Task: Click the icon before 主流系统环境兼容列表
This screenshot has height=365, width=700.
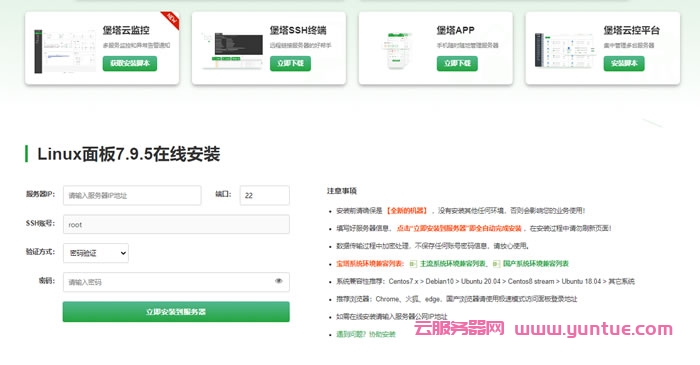Action: coord(413,264)
